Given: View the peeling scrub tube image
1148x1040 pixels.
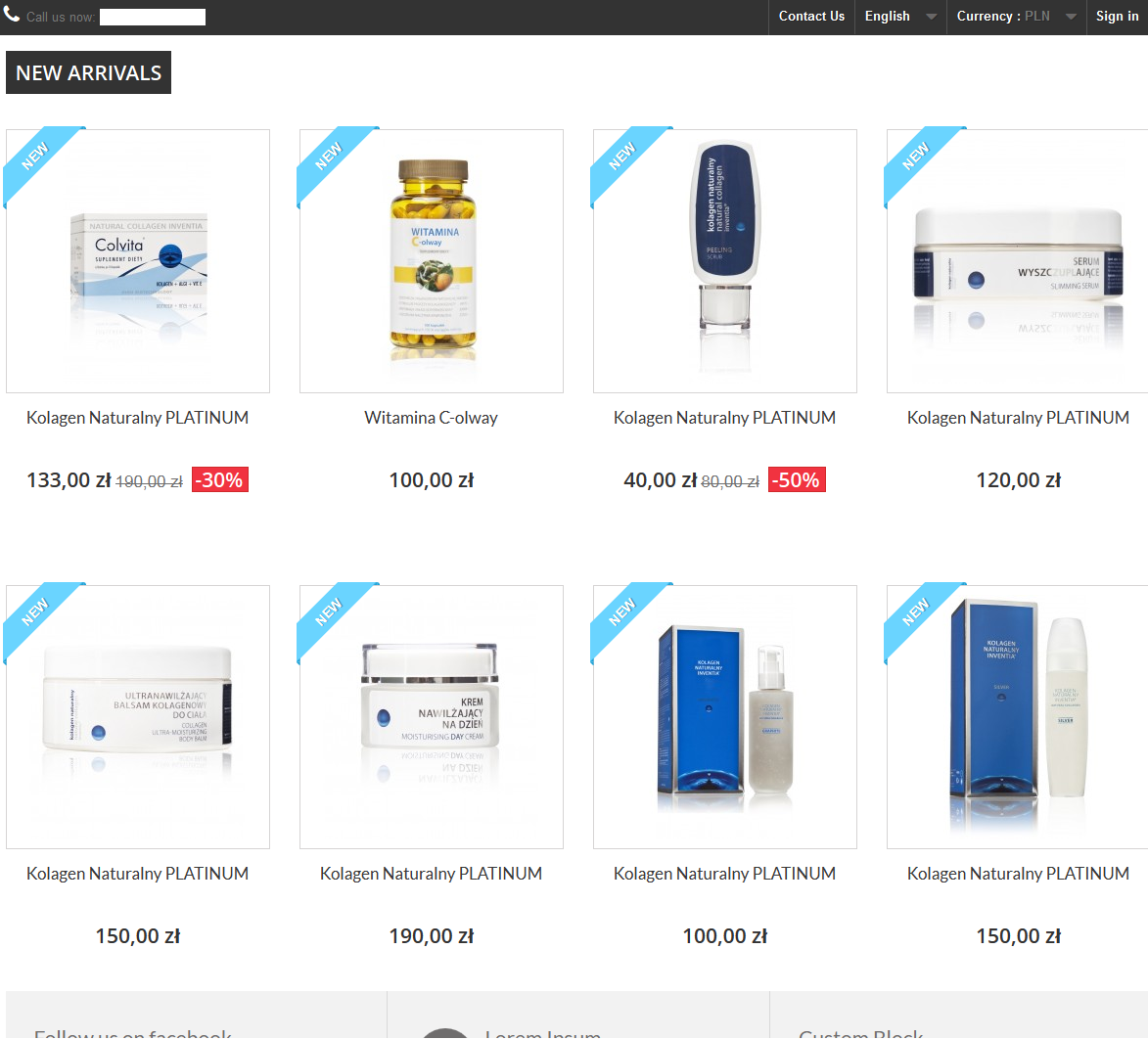Looking at the screenshot, I should [x=725, y=261].
